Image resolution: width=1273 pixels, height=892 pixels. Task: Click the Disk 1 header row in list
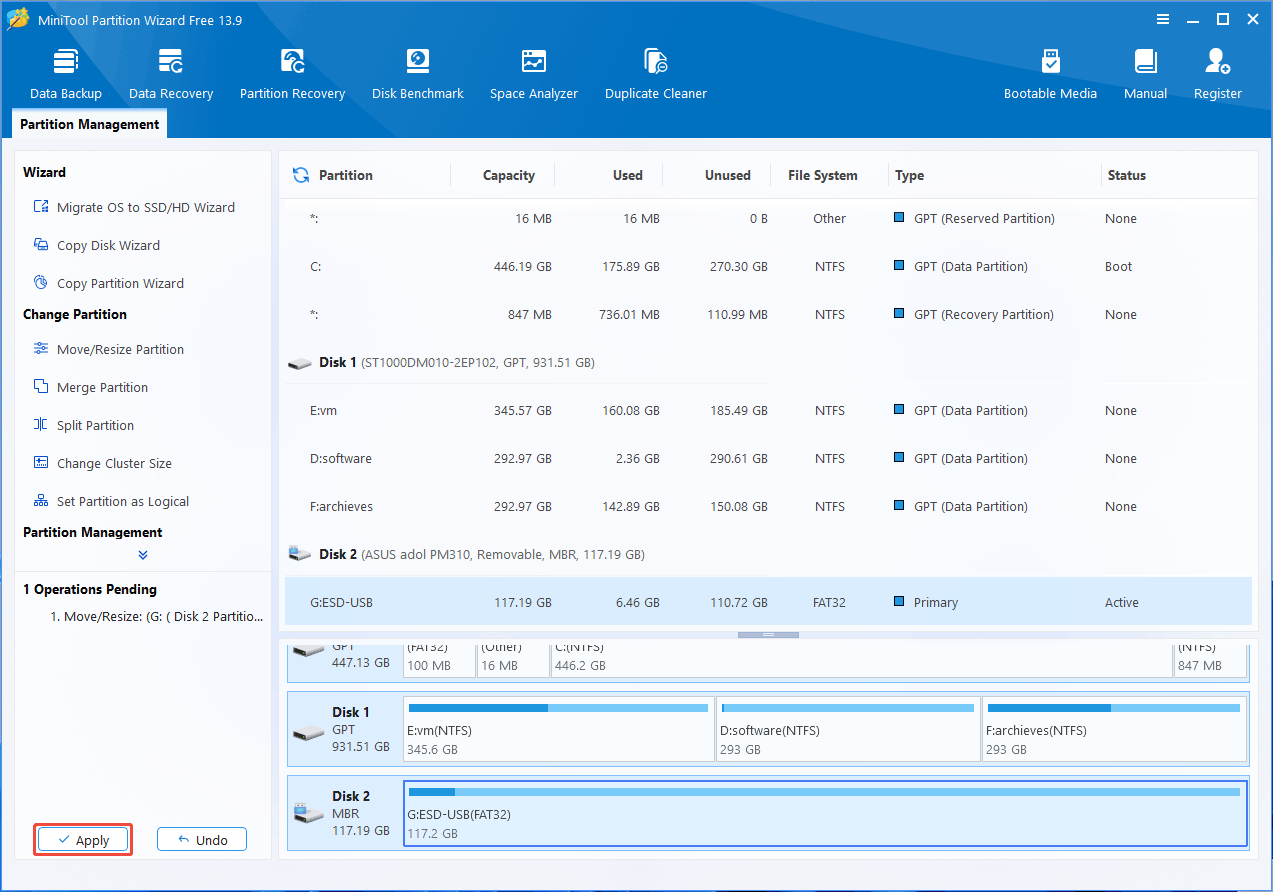768,363
